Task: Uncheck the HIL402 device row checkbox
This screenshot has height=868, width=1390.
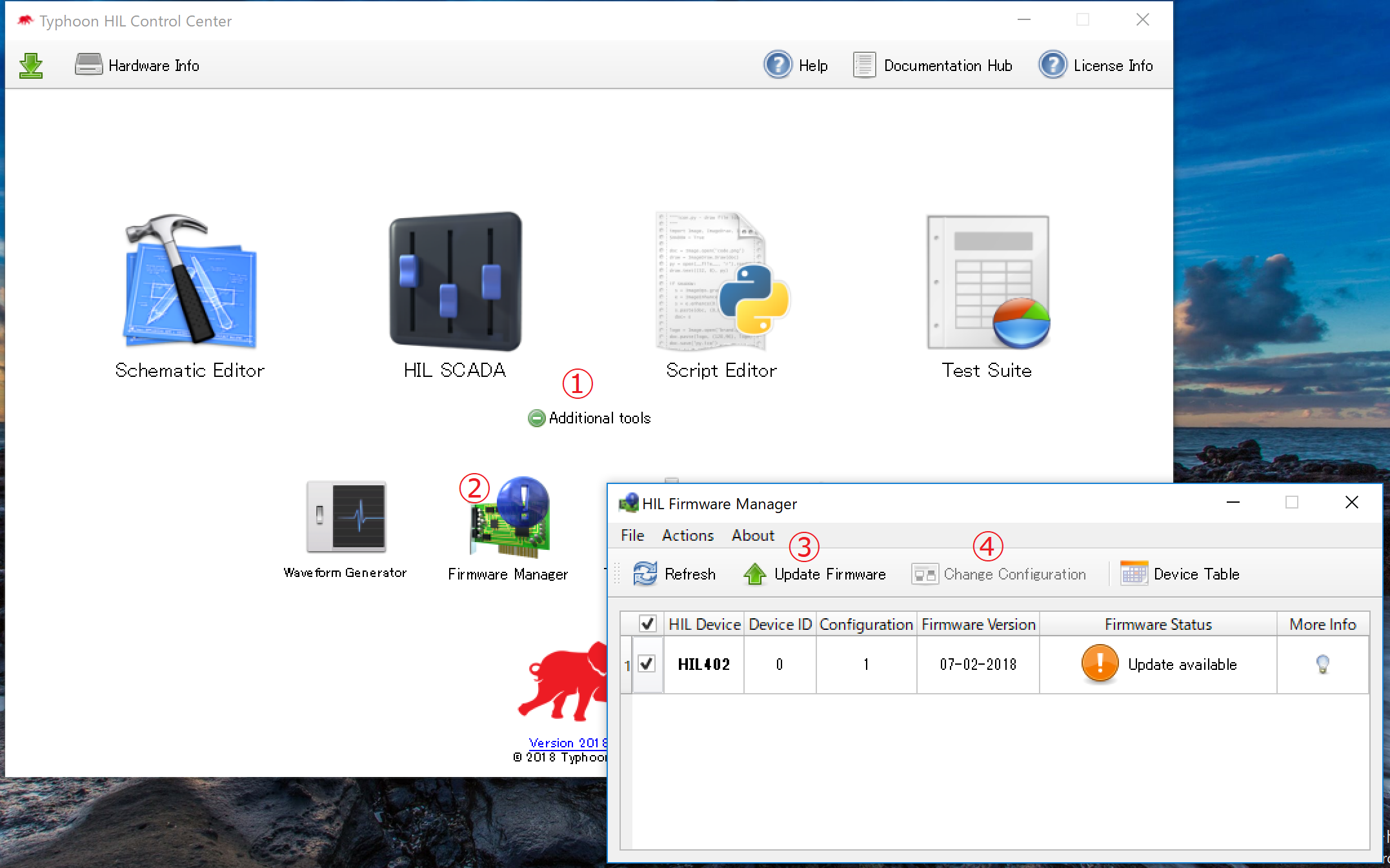Action: [x=647, y=664]
